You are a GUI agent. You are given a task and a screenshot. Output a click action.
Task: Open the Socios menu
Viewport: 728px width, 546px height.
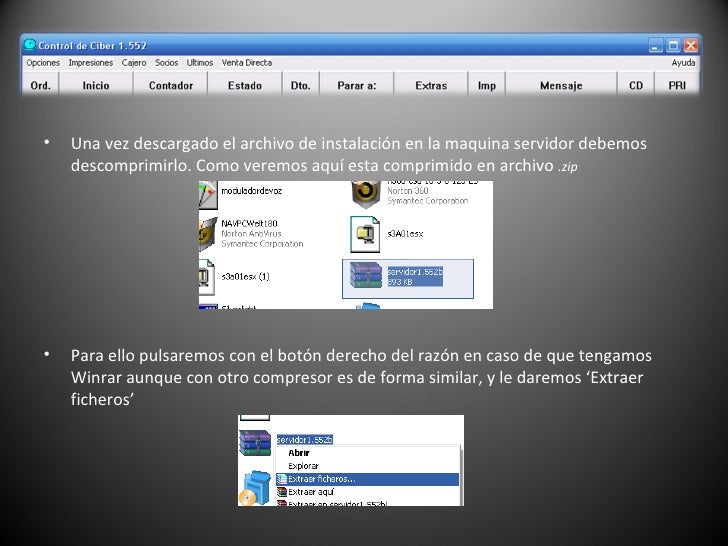click(166, 63)
